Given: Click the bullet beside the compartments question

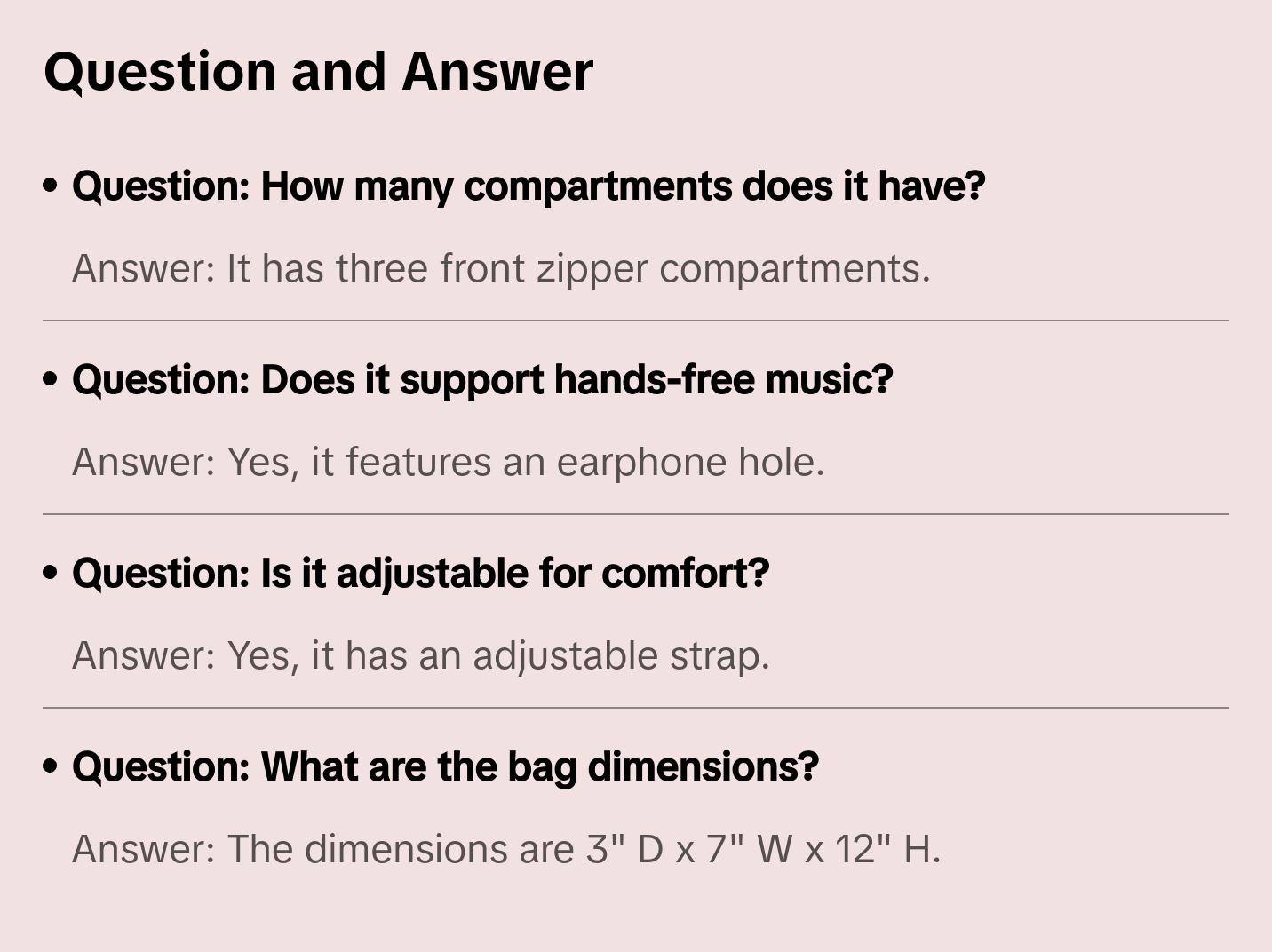Looking at the screenshot, I should coord(51,186).
